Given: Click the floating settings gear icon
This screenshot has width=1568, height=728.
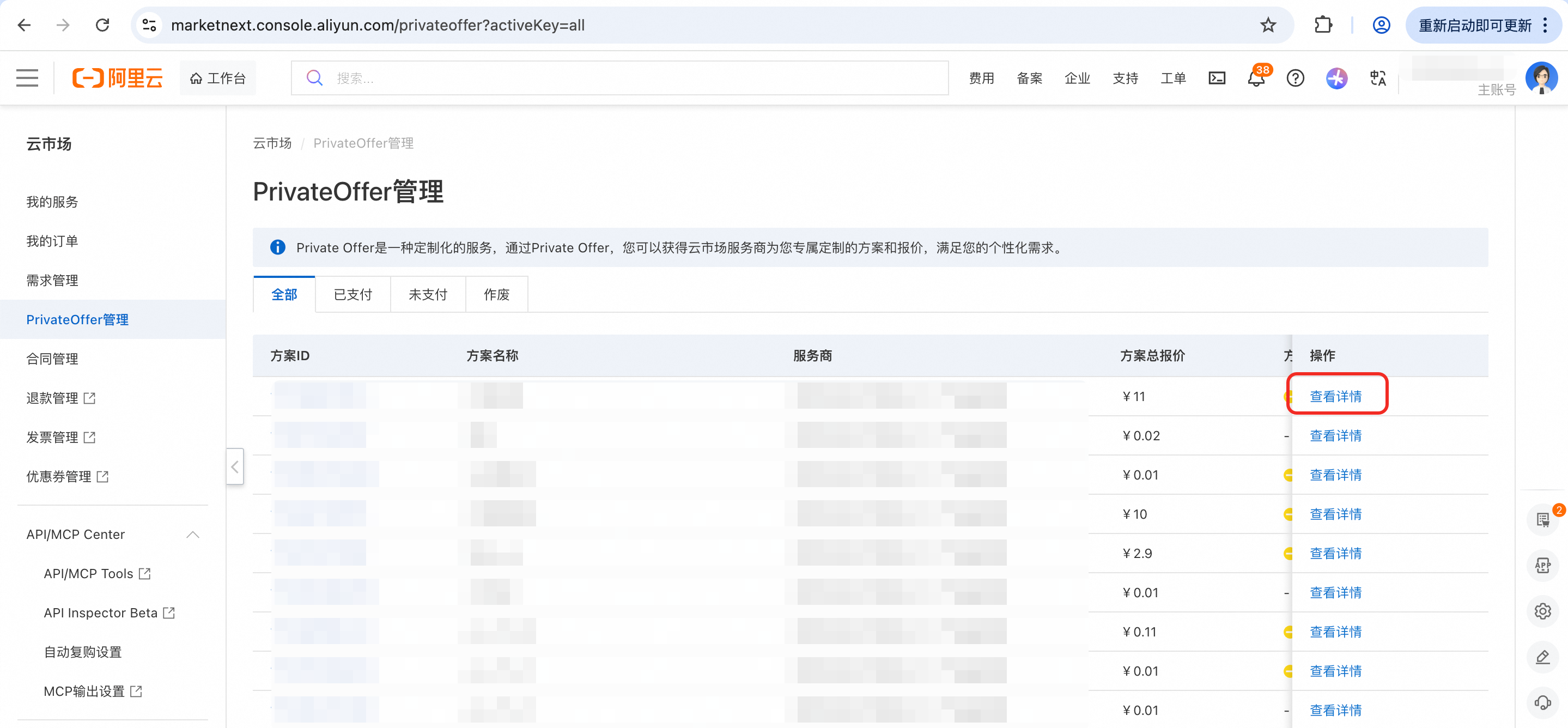Looking at the screenshot, I should (1542, 611).
